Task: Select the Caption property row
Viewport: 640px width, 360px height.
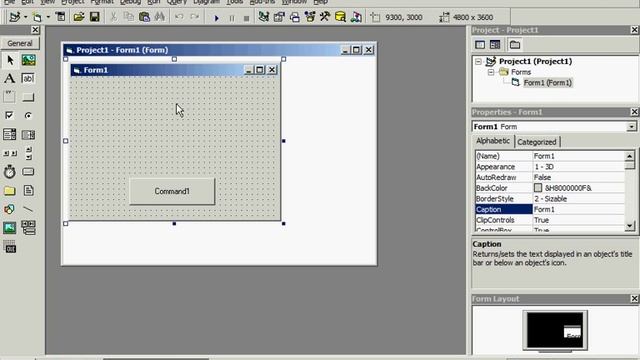Action: point(550,209)
